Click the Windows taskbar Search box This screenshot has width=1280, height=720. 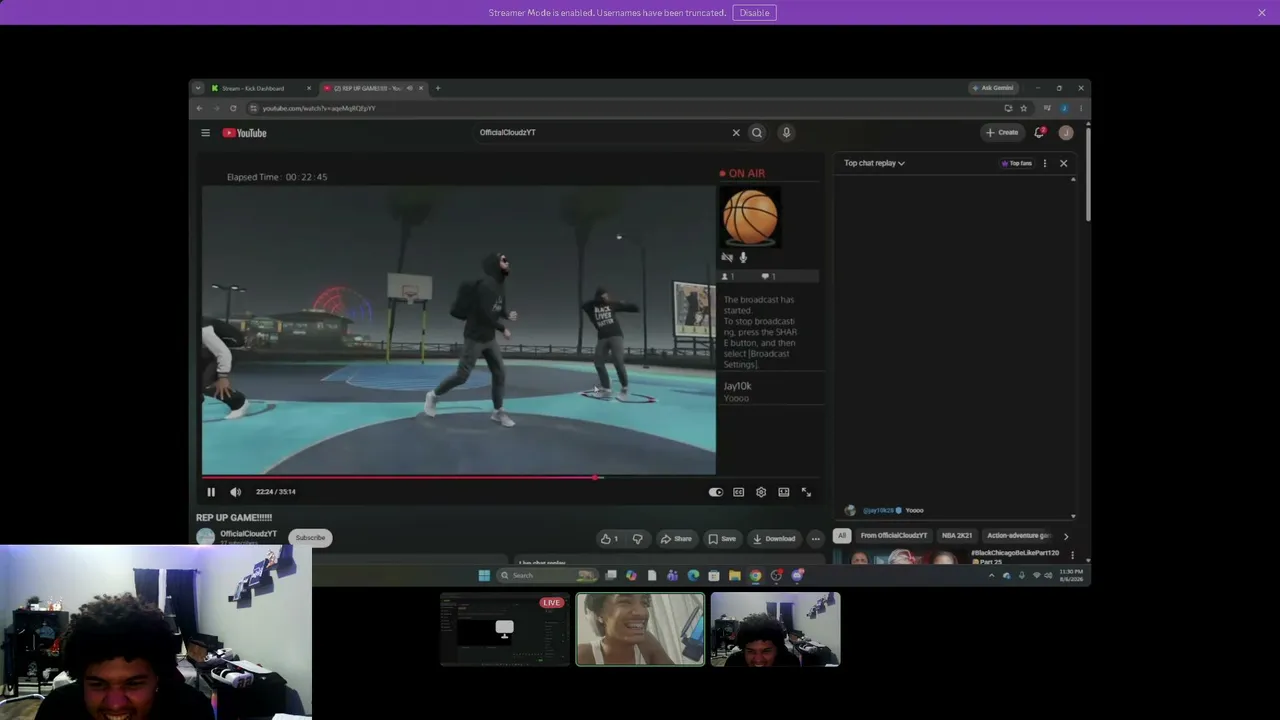(546, 575)
